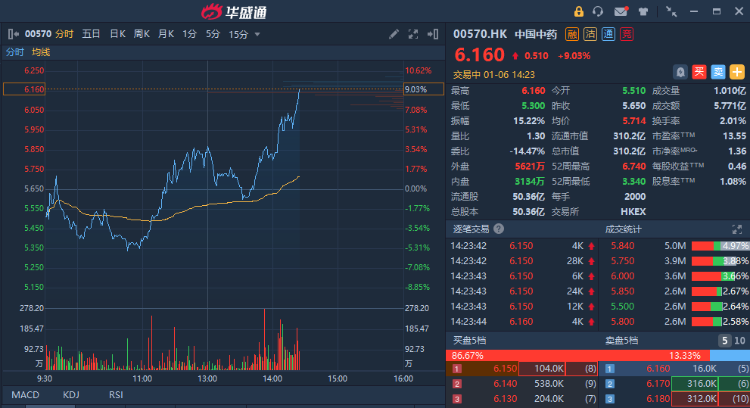Toggle the 均线 average line legend

tap(41, 52)
